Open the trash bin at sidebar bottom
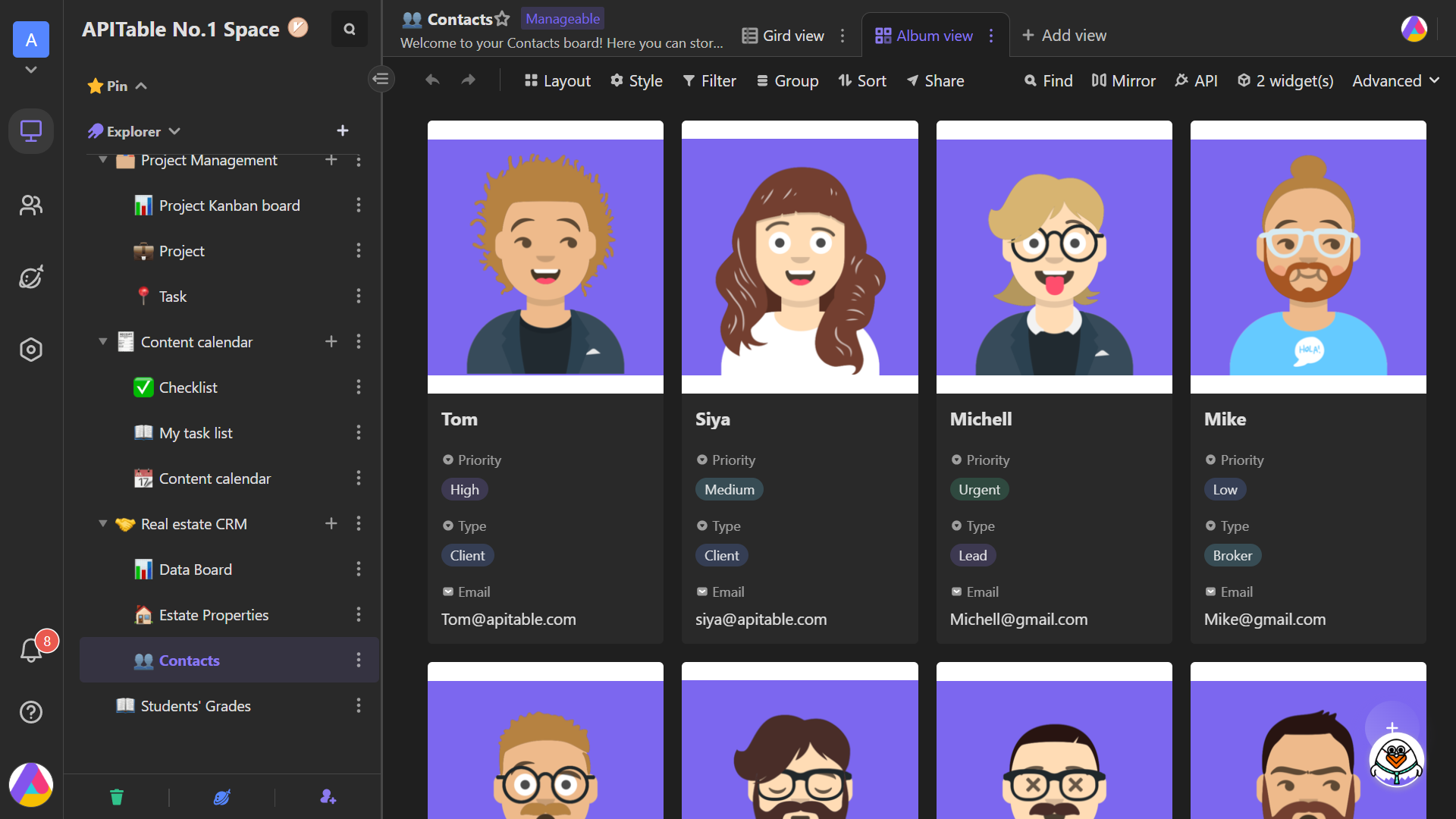This screenshot has width=1456, height=819. (116, 797)
